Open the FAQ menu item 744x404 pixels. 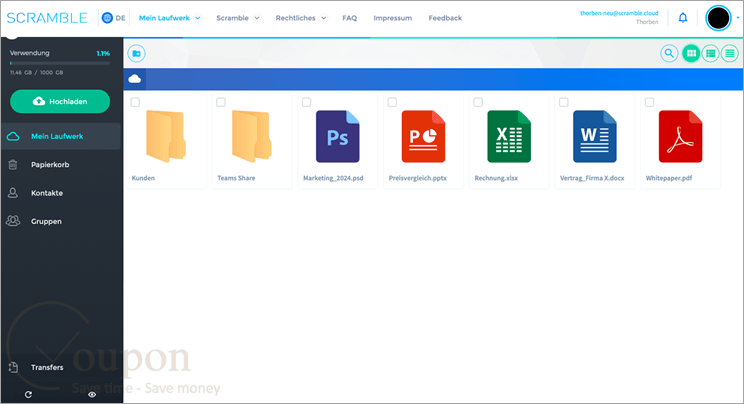(x=350, y=18)
